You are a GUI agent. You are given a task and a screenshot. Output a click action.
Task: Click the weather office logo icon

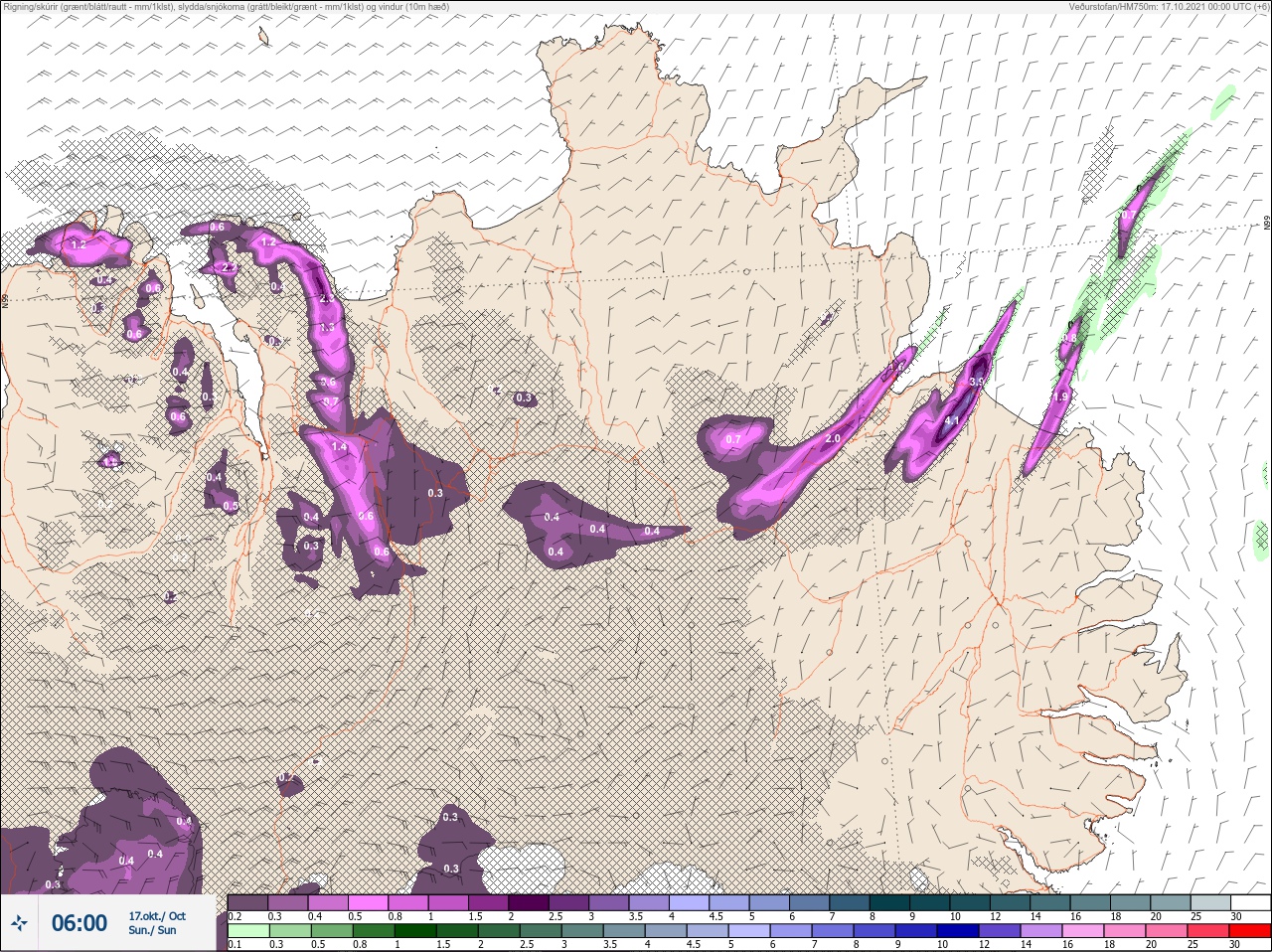pyautogui.click(x=21, y=924)
